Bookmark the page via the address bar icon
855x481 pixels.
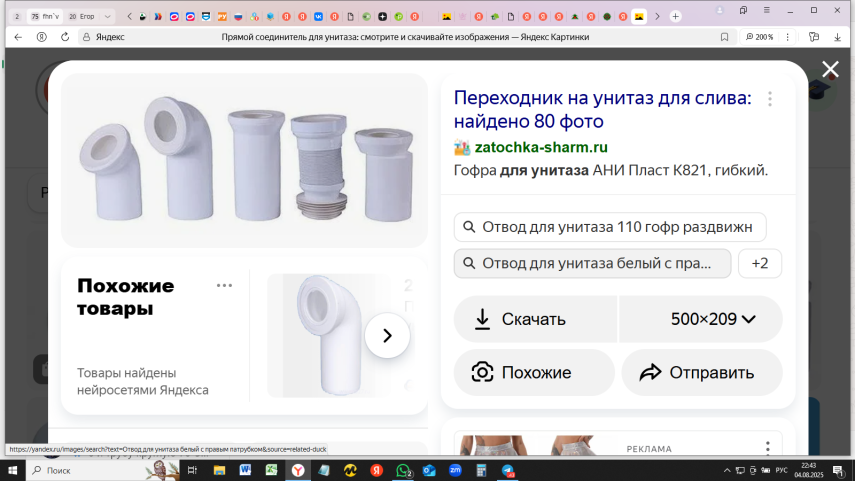click(725, 37)
